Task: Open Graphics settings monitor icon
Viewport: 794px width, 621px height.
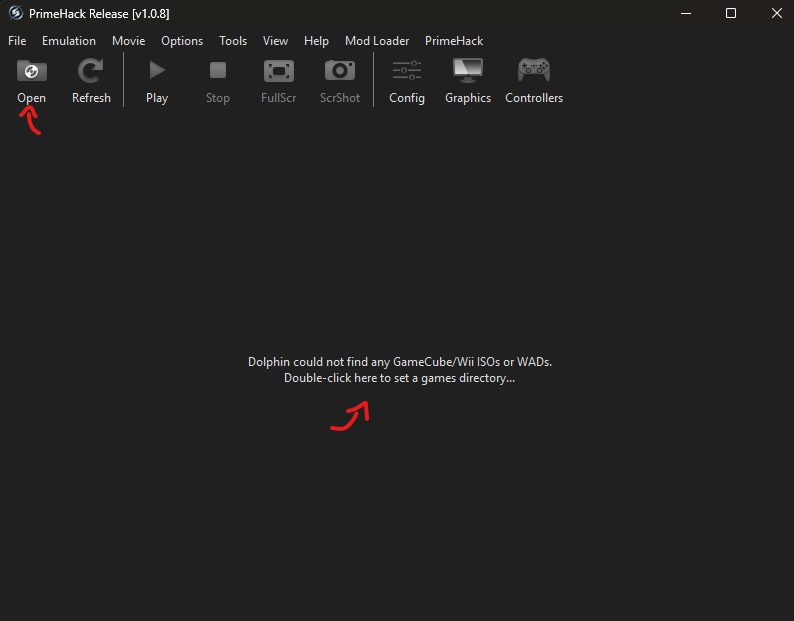Action: [x=468, y=70]
